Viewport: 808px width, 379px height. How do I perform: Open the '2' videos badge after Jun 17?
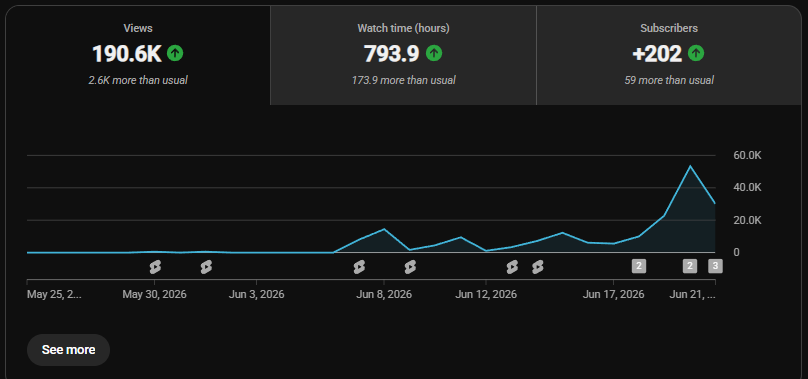[638, 266]
